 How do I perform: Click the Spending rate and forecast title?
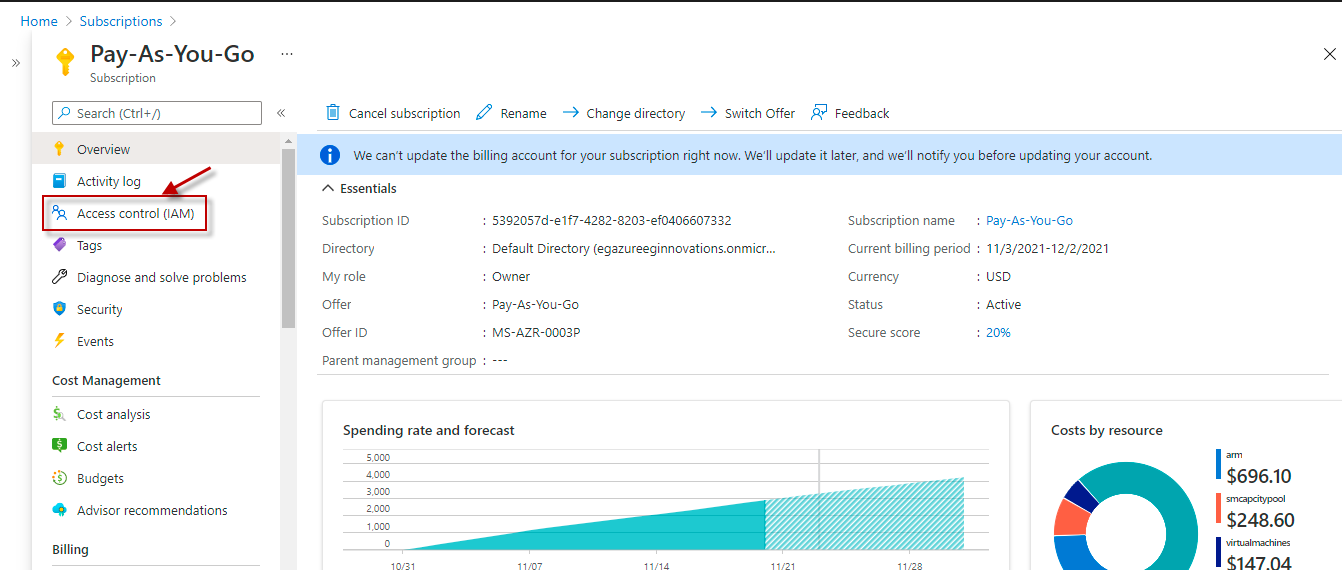click(x=429, y=430)
